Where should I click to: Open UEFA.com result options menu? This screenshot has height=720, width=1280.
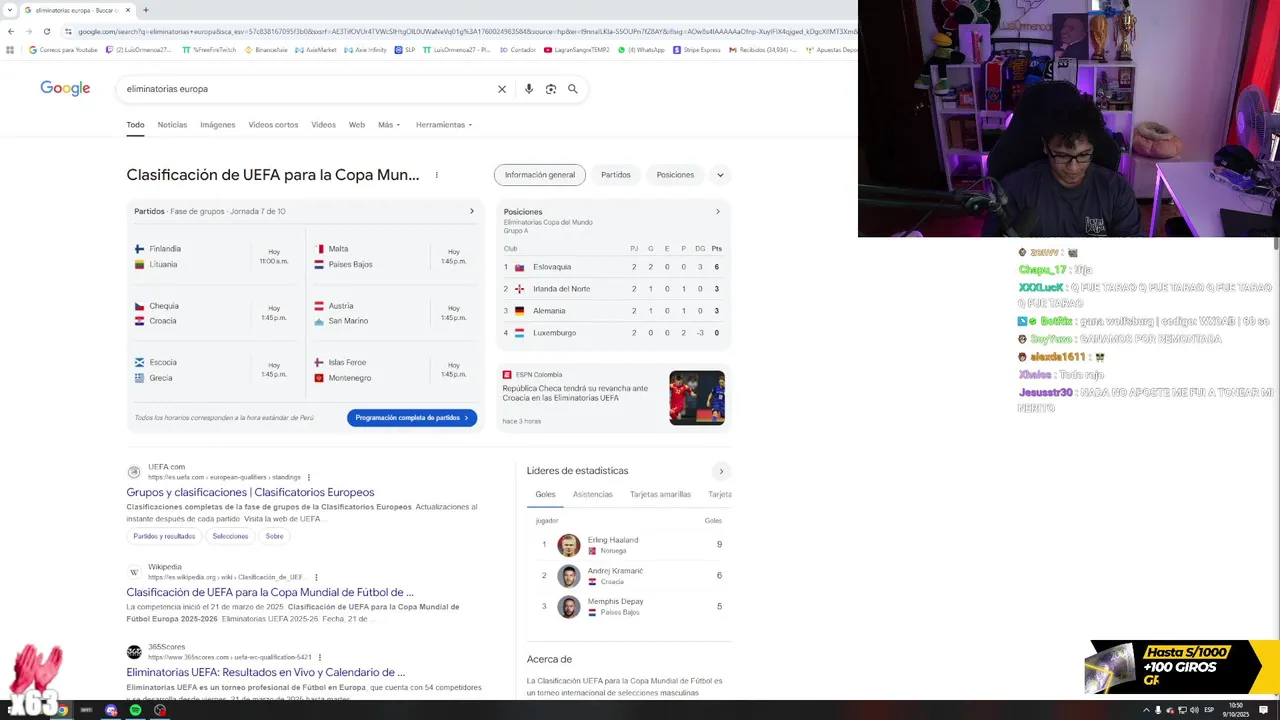pyautogui.click(x=309, y=477)
